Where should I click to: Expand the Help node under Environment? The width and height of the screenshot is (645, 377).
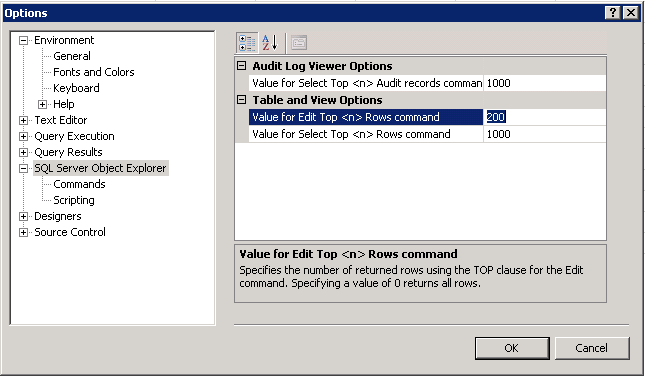click(x=43, y=104)
